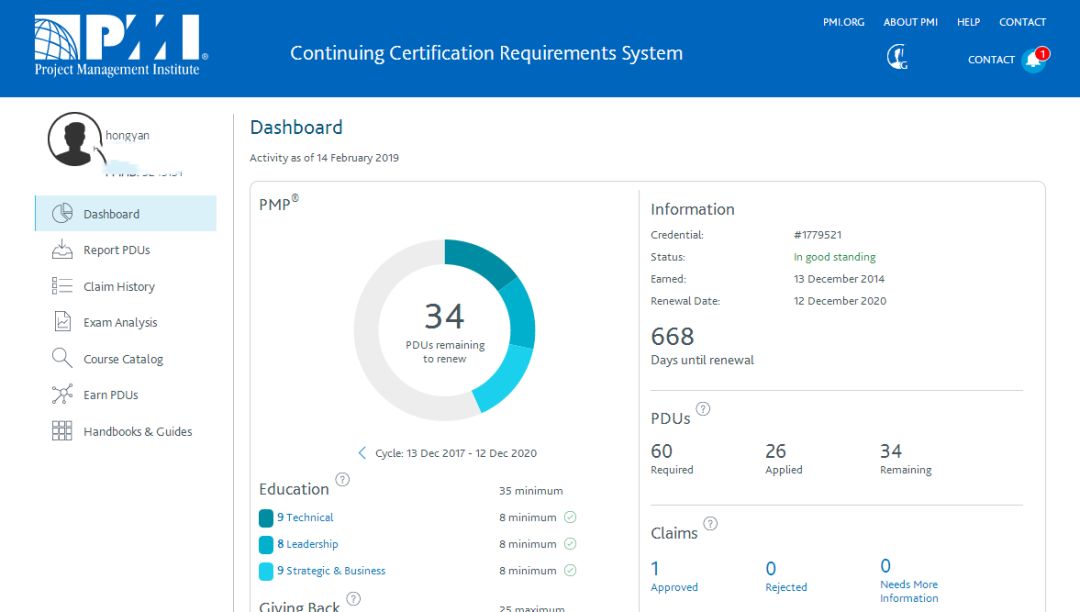Screen dimensions: 1080x612
Task: Open Dashboard in sidebar
Action: click(x=126, y=213)
